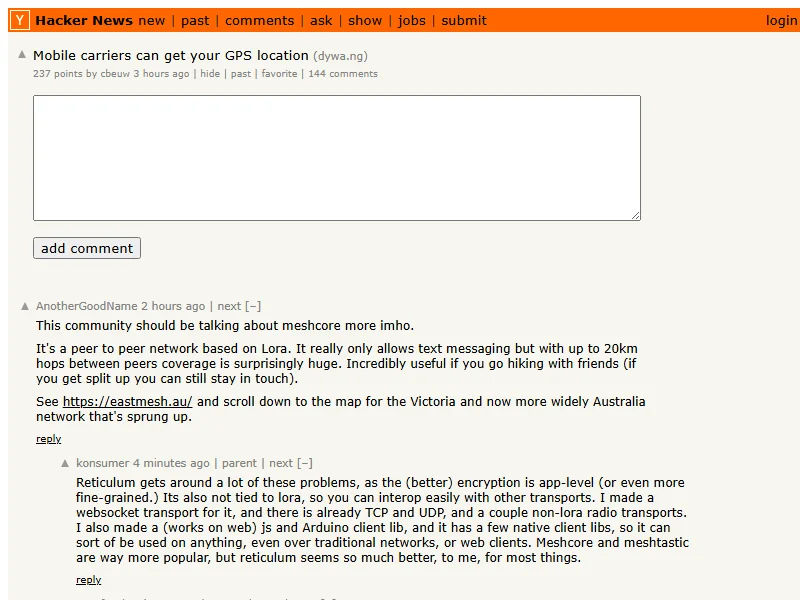Open the new stories page

152,20
